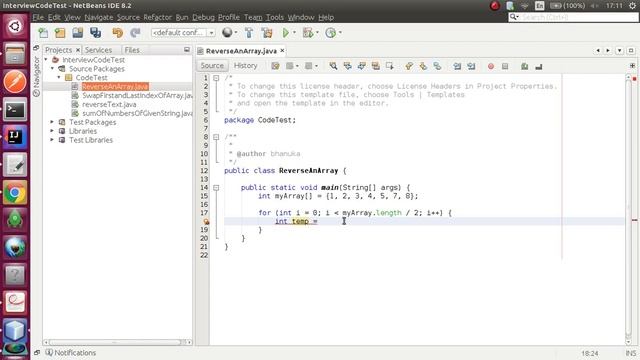
Task: Expand the Libraries node
Action: (52, 131)
